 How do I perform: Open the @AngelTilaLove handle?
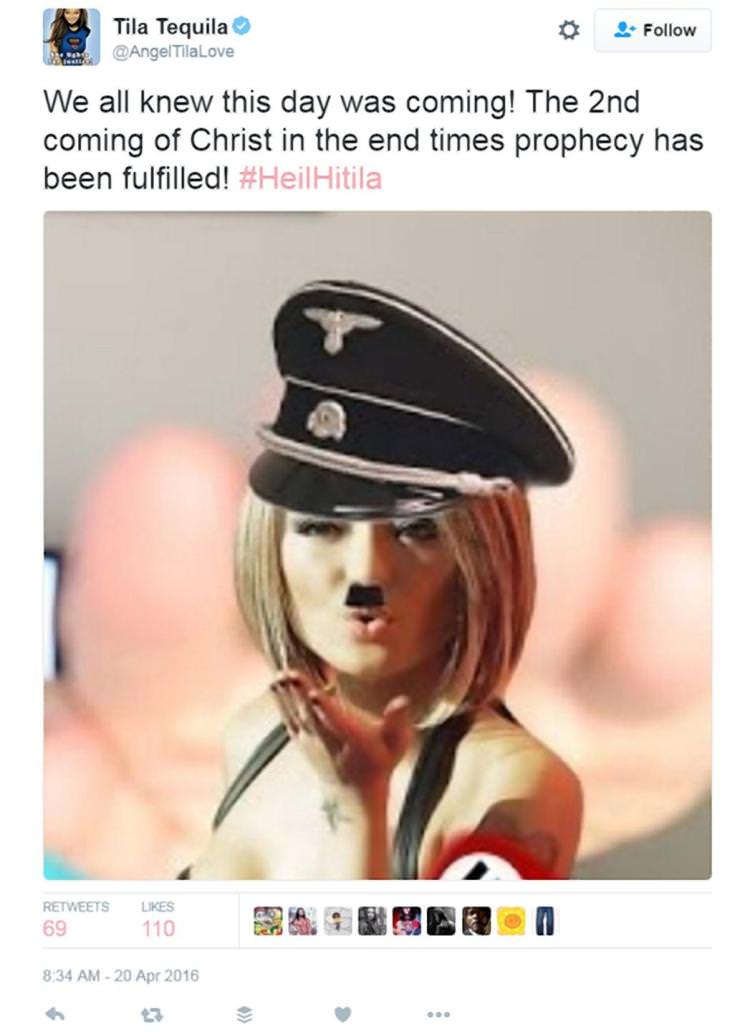[173, 52]
